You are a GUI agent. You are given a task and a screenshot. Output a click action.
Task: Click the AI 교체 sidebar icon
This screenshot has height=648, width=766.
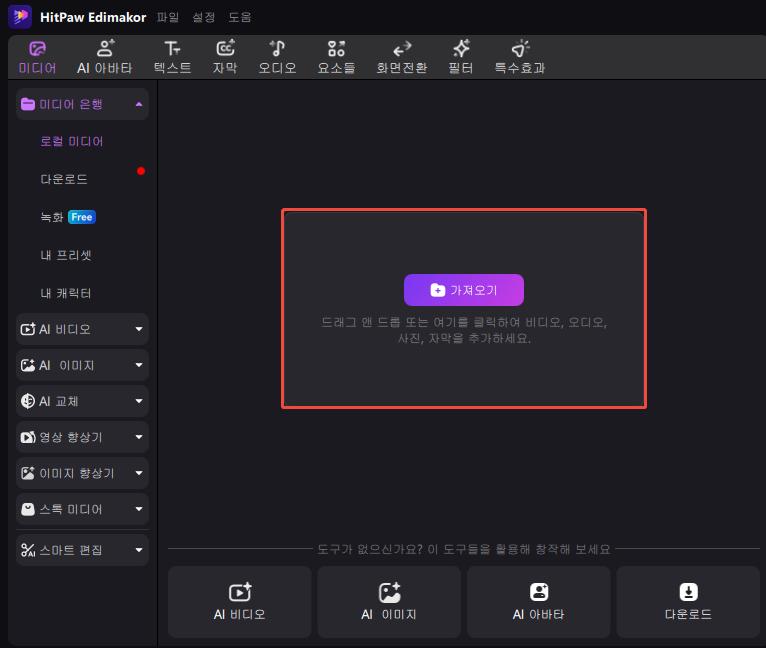pyautogui.click(x=28, y=401)
